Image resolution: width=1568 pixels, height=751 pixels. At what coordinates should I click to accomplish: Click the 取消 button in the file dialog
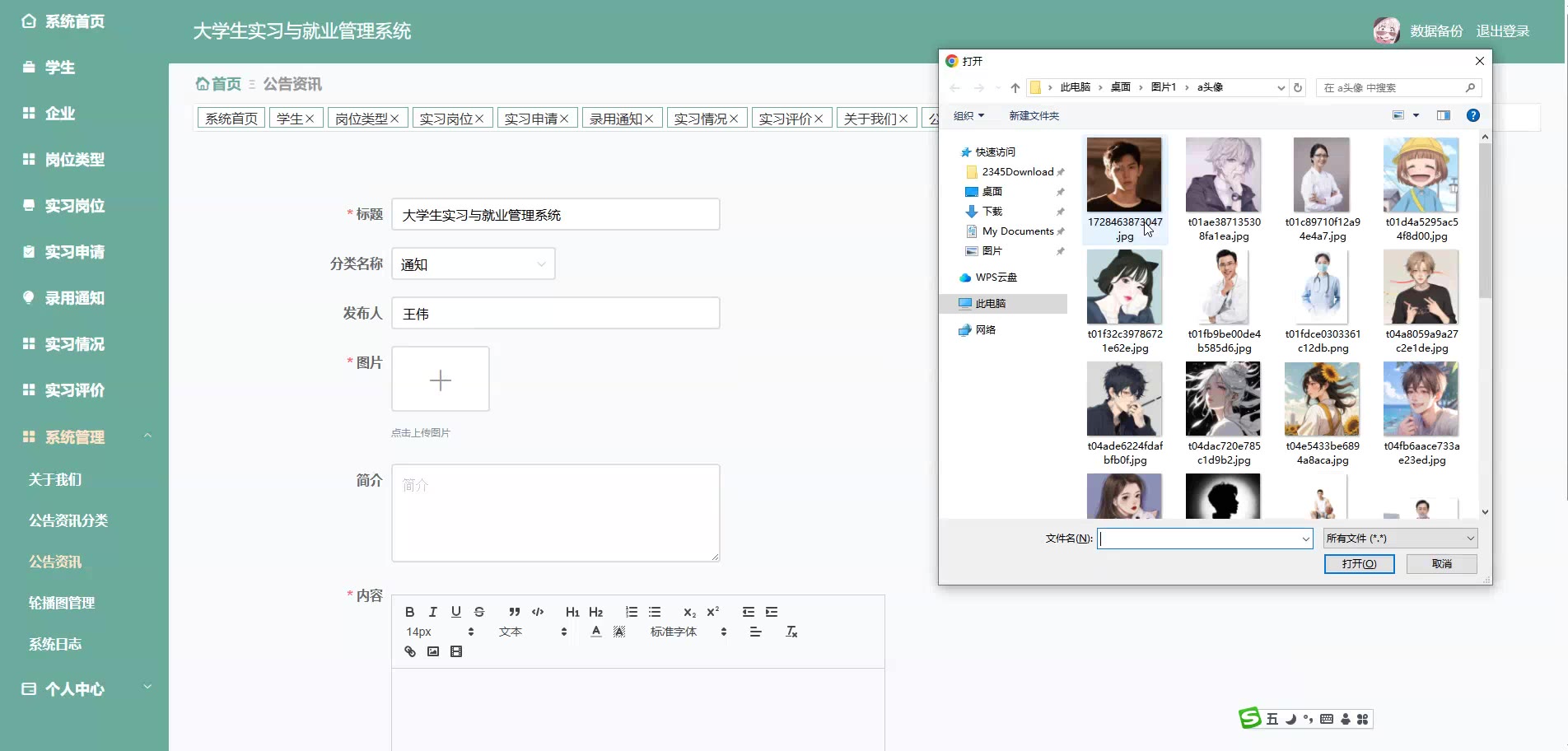tap(1441, 564)
